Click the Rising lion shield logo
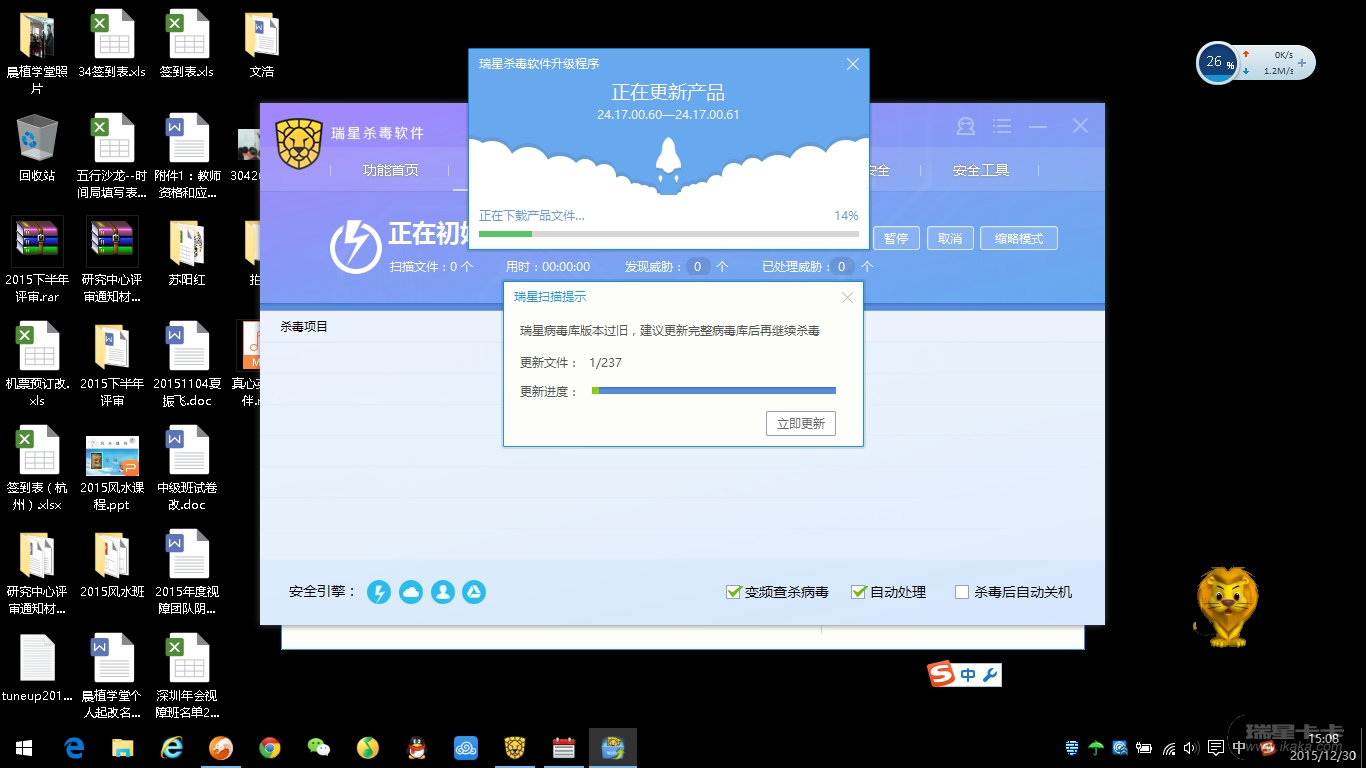Image resolution: width=1366 pixels, height=768 pixels. pos(298,144)
